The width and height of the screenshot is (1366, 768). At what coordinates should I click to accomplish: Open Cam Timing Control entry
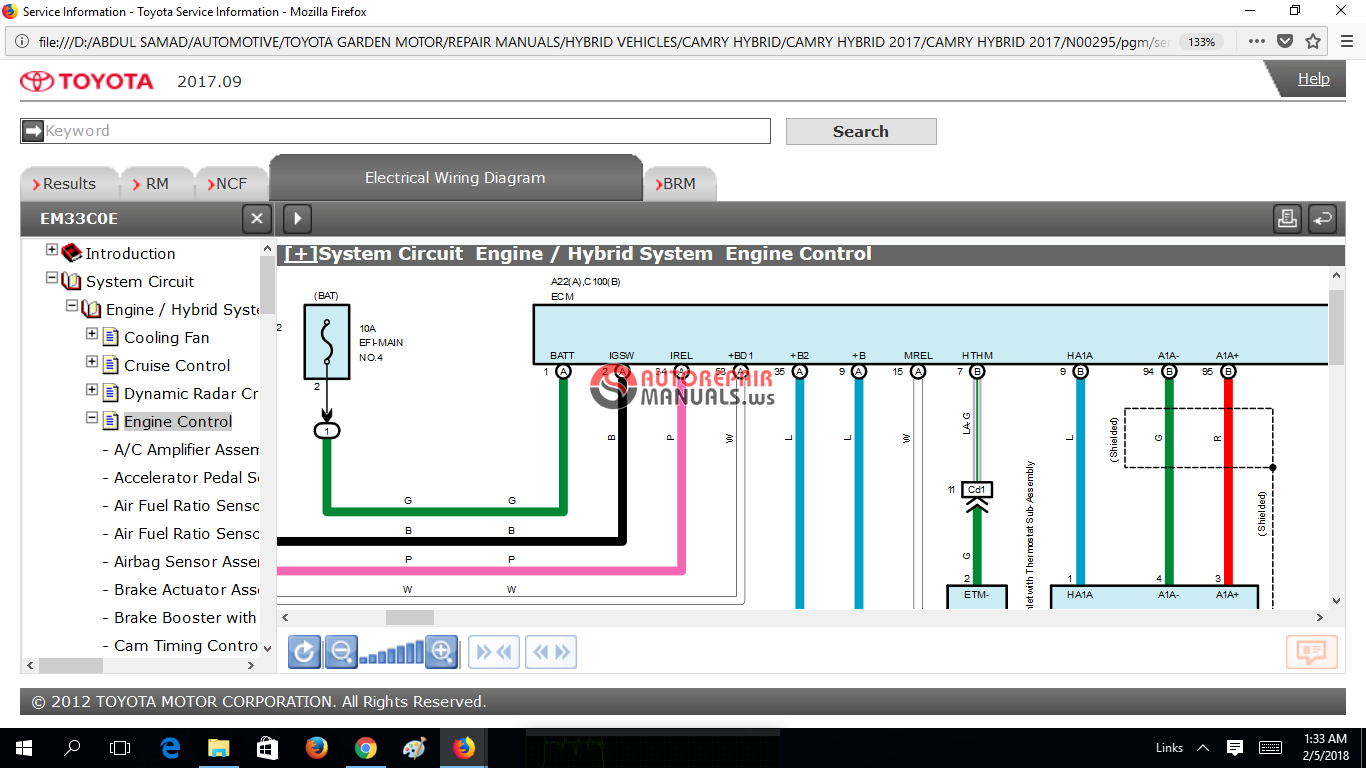pos(186,646)
